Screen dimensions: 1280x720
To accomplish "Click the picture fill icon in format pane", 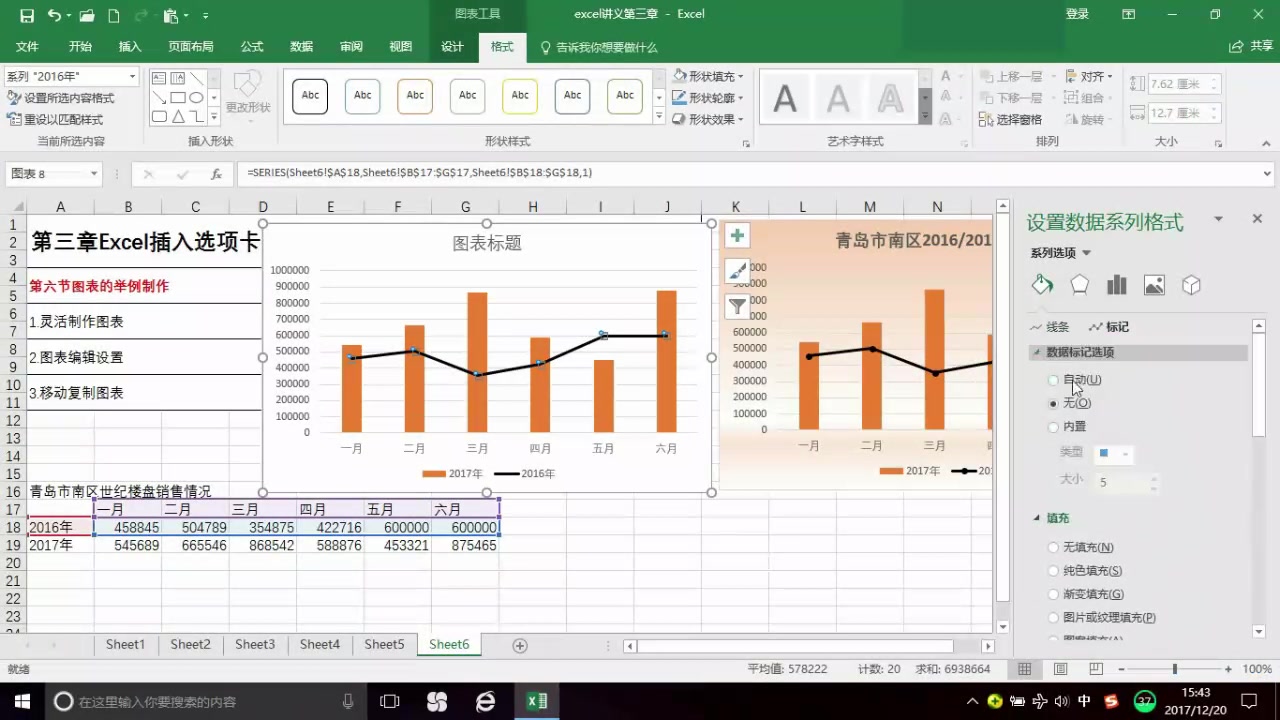I will pos(1154,285).
